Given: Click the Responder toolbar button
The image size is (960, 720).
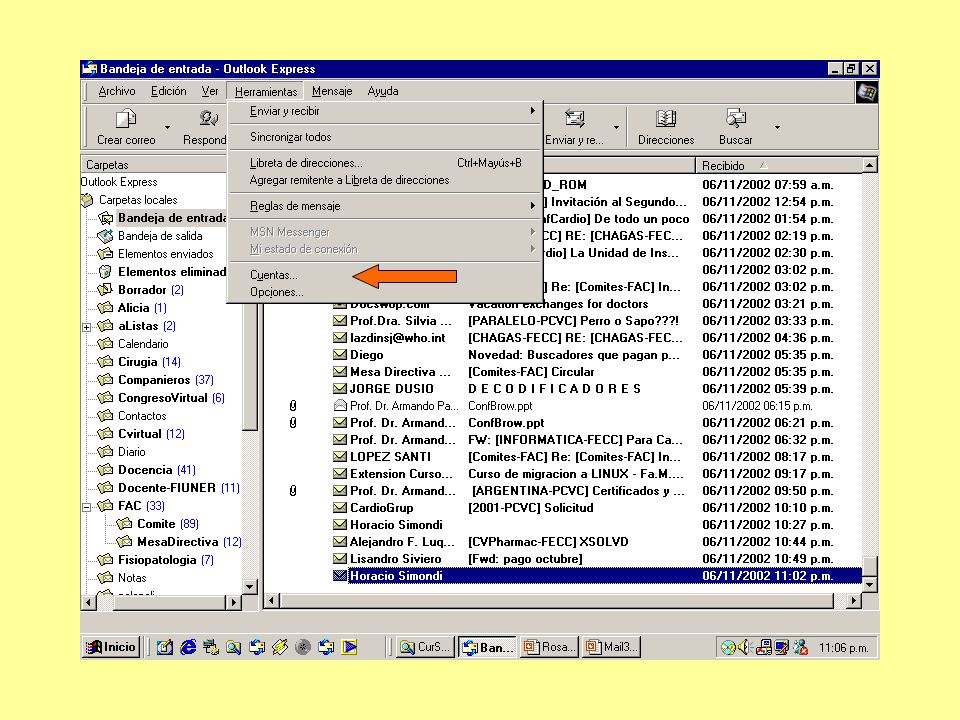Looking at the screenshot, I should (x=204, y=127).
